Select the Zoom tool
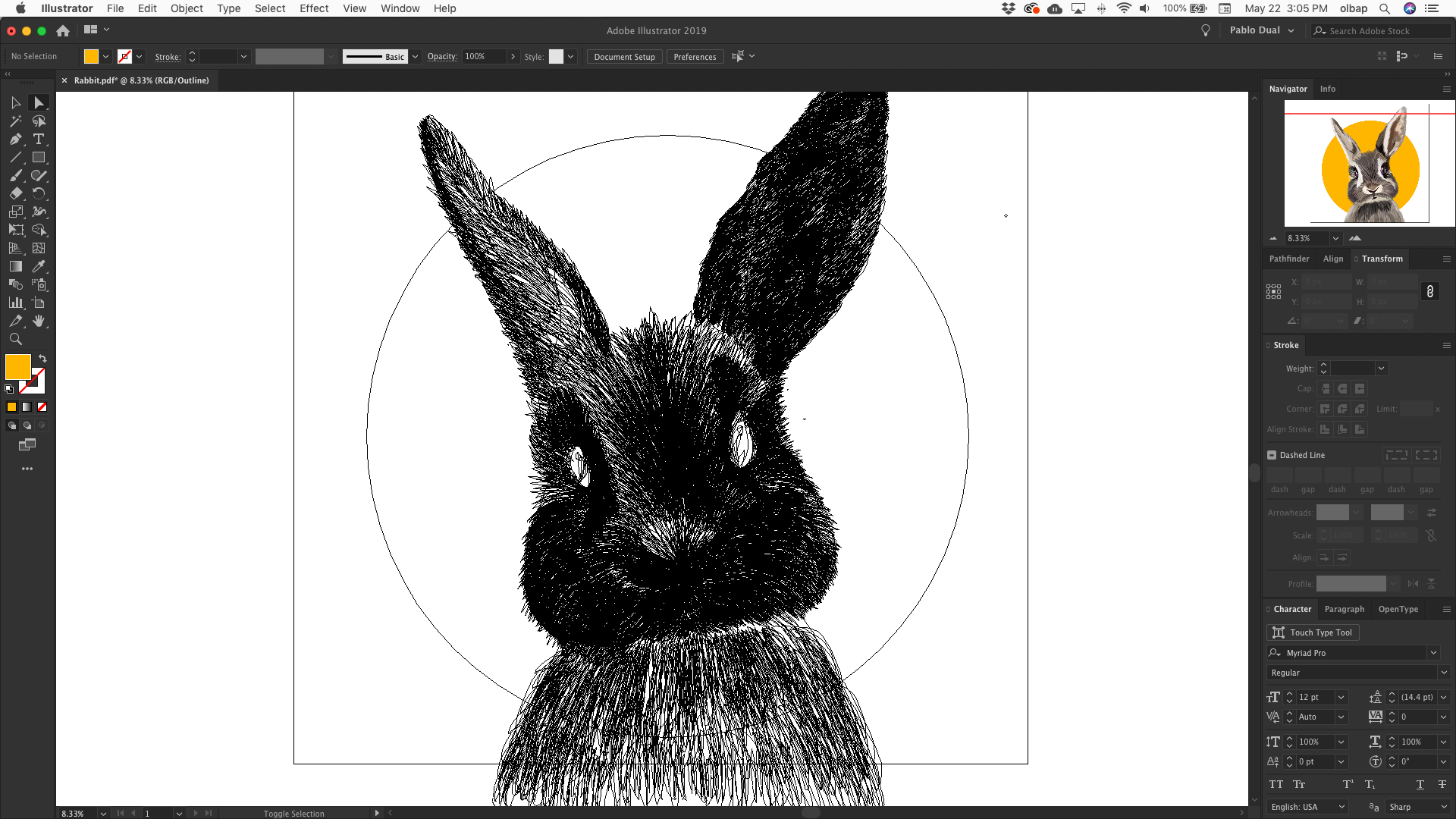 point(16,340)
